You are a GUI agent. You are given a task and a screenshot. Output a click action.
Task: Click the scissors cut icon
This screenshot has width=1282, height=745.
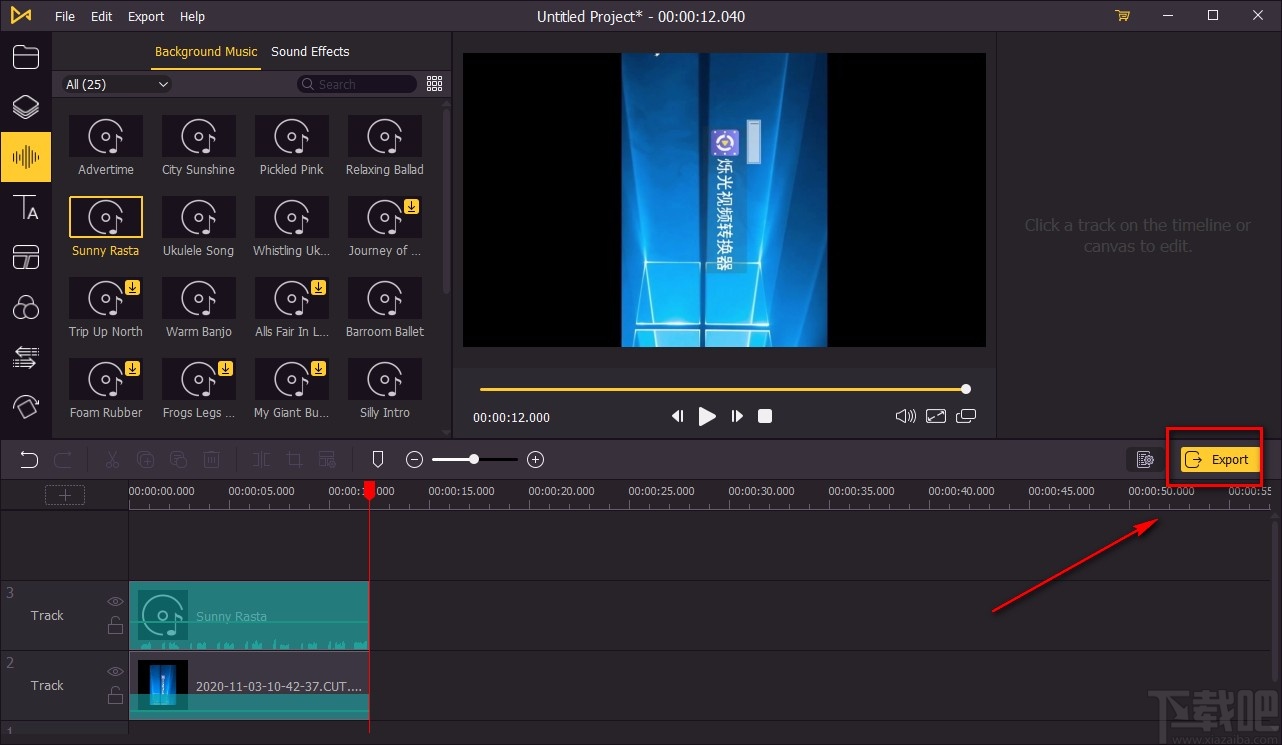point(112,460)
